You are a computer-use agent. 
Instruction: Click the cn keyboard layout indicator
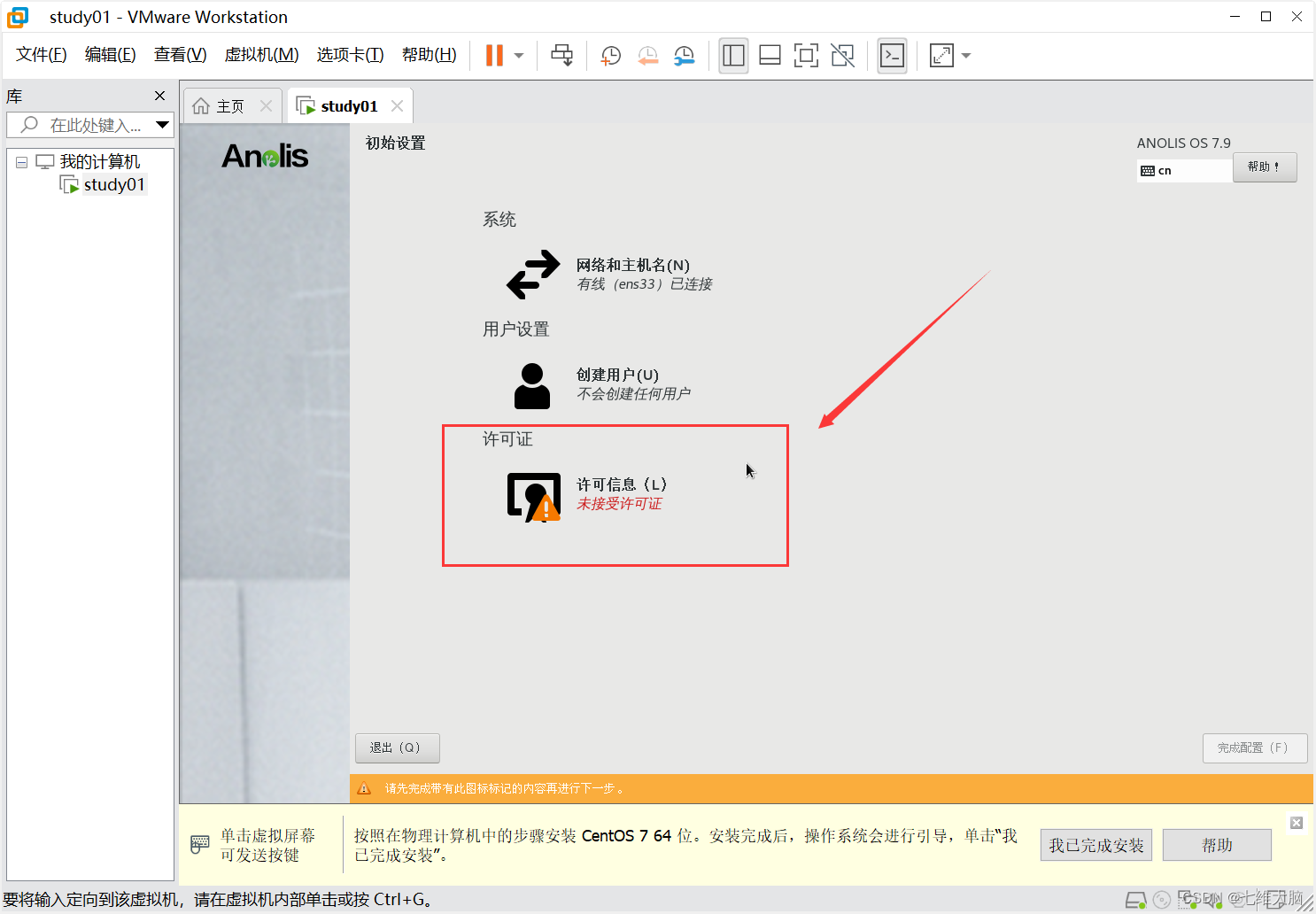point(1184,171)
